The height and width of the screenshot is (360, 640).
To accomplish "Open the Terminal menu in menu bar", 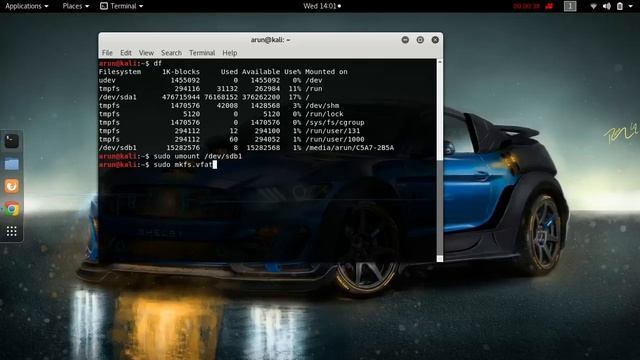I will (x=202, y=53).
